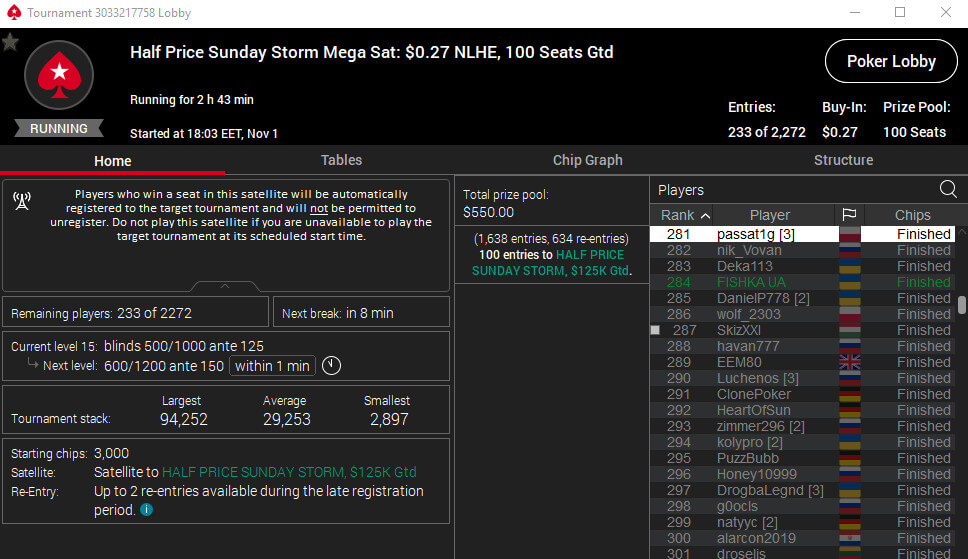
Task: Click the Players panel heading
Action: (x=680, y=190)
